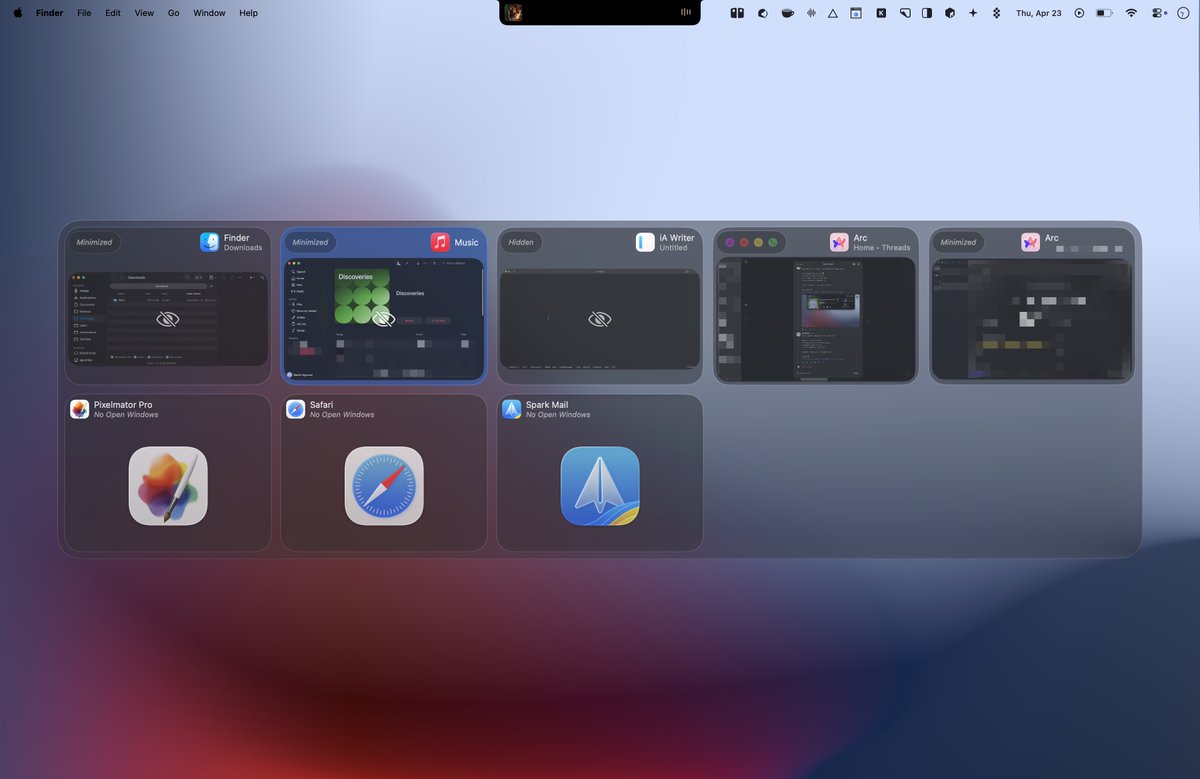Select the minimized Arc window preview
1200x779 pixels.
(x=1032, y=319)
